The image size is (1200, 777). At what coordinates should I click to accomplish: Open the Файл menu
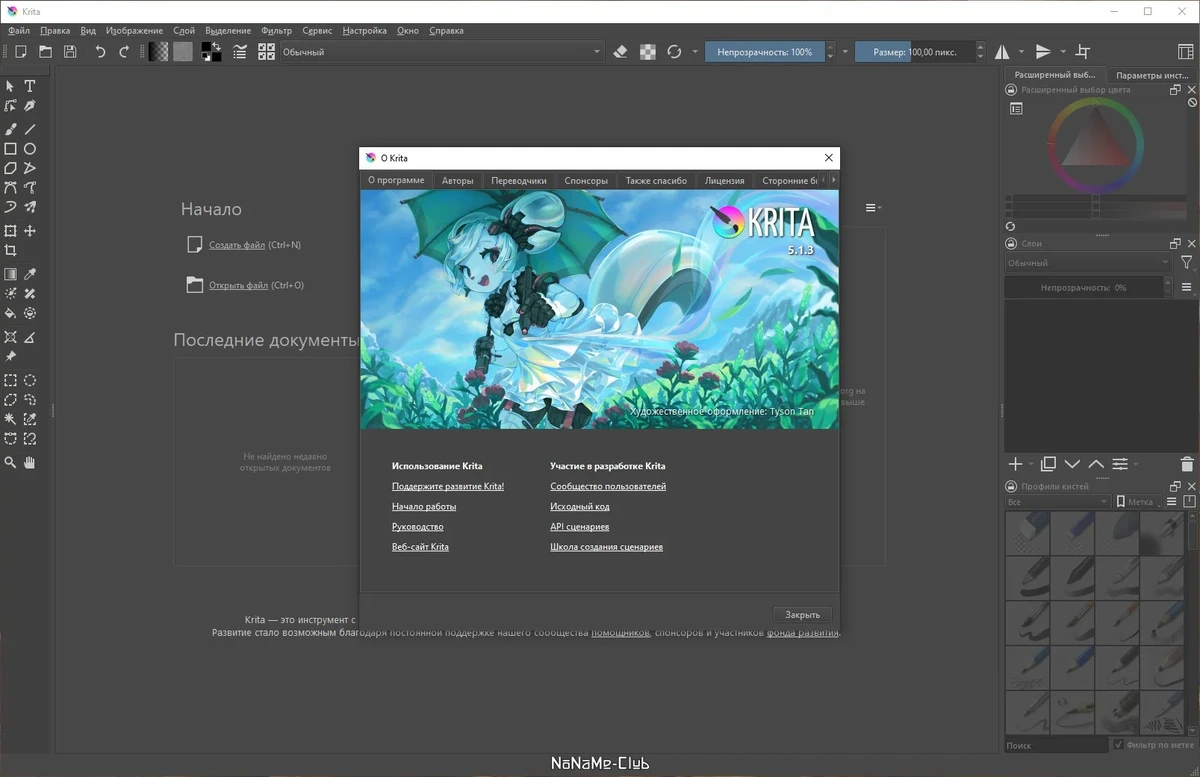pyautogui.click(x=18, y=31)
